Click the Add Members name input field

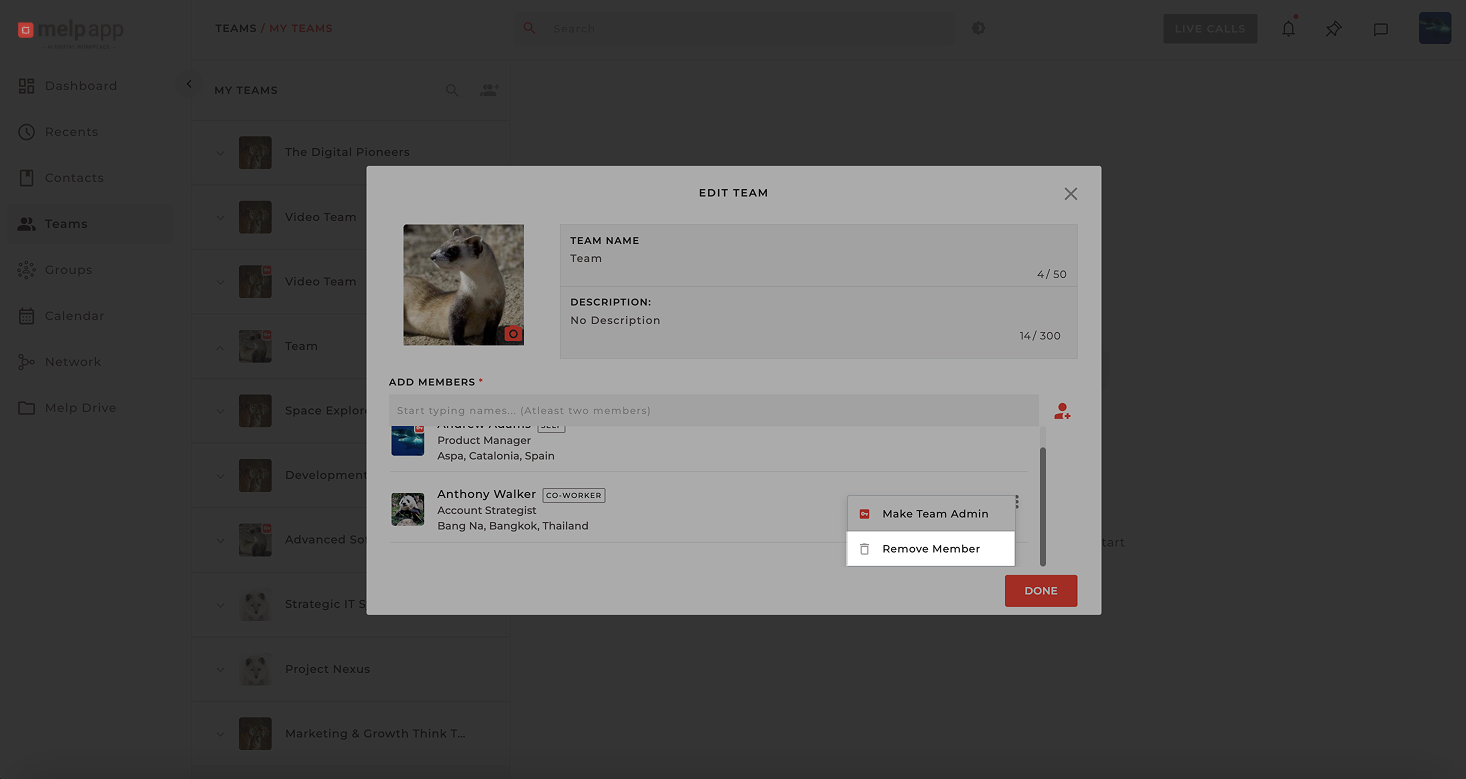(x=713, y=411)
